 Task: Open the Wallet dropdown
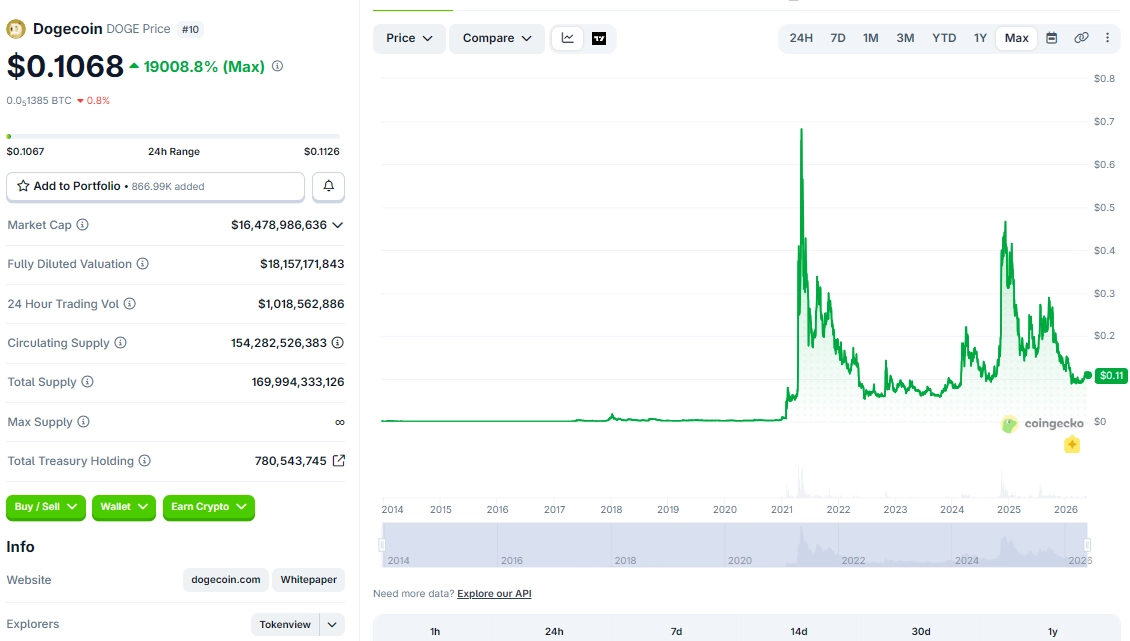pos(124,507)
